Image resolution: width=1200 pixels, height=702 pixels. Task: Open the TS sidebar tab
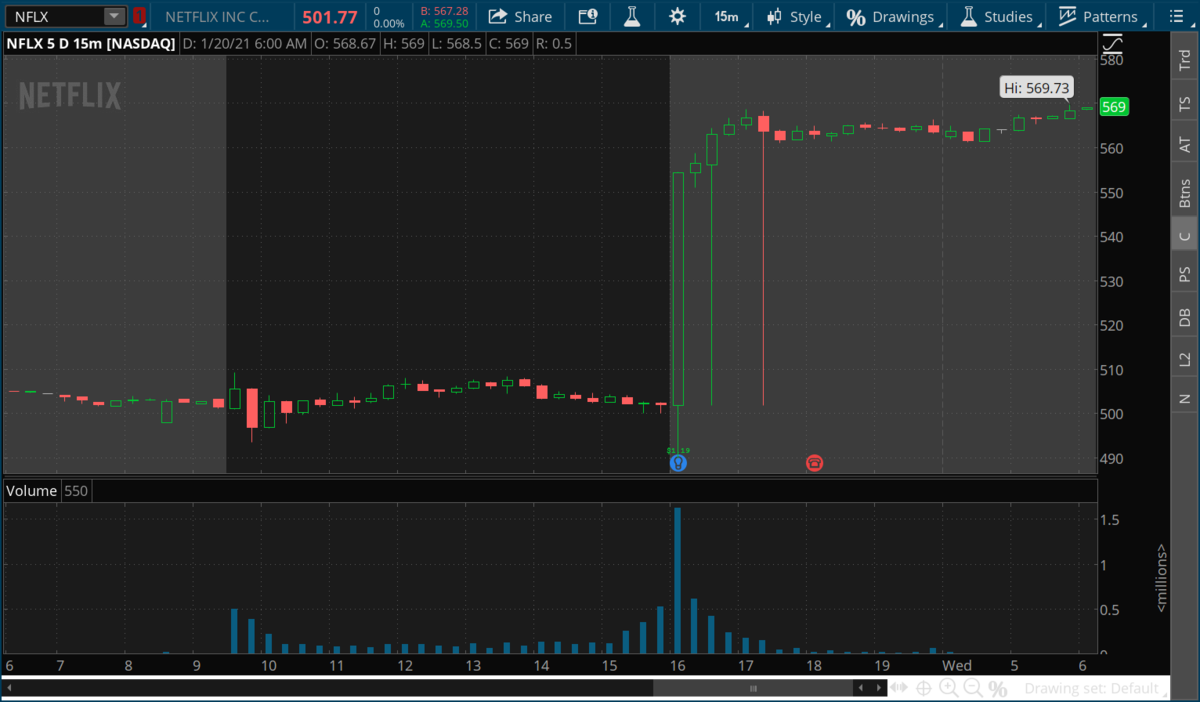(1184, 103)
